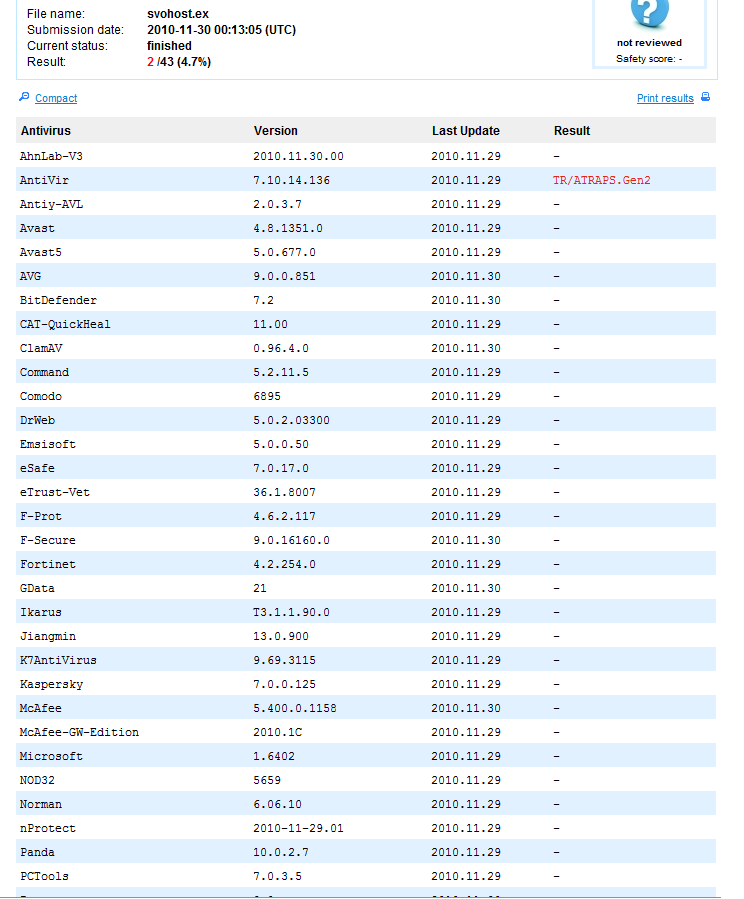This screenshot has width=744, height=899.
Task: Click the Panda row name
Action: pos(37,853)
